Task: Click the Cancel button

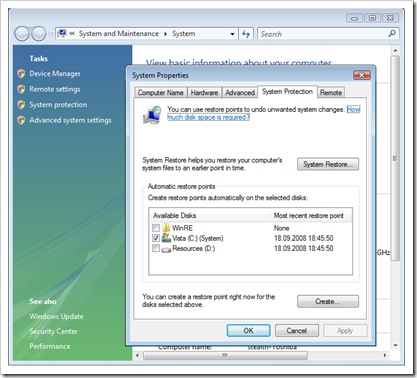Action: [x=297, y=331]
